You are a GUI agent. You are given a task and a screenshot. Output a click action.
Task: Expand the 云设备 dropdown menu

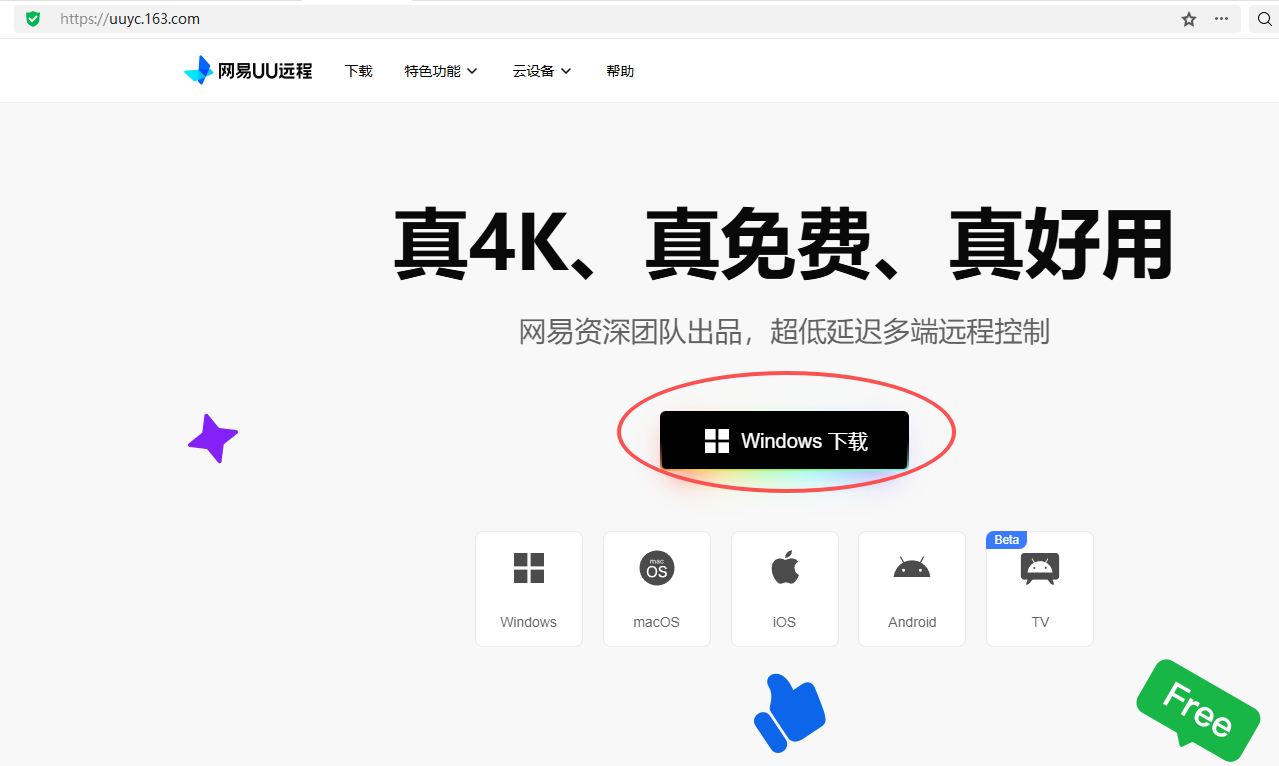click(x=542, y=71)
